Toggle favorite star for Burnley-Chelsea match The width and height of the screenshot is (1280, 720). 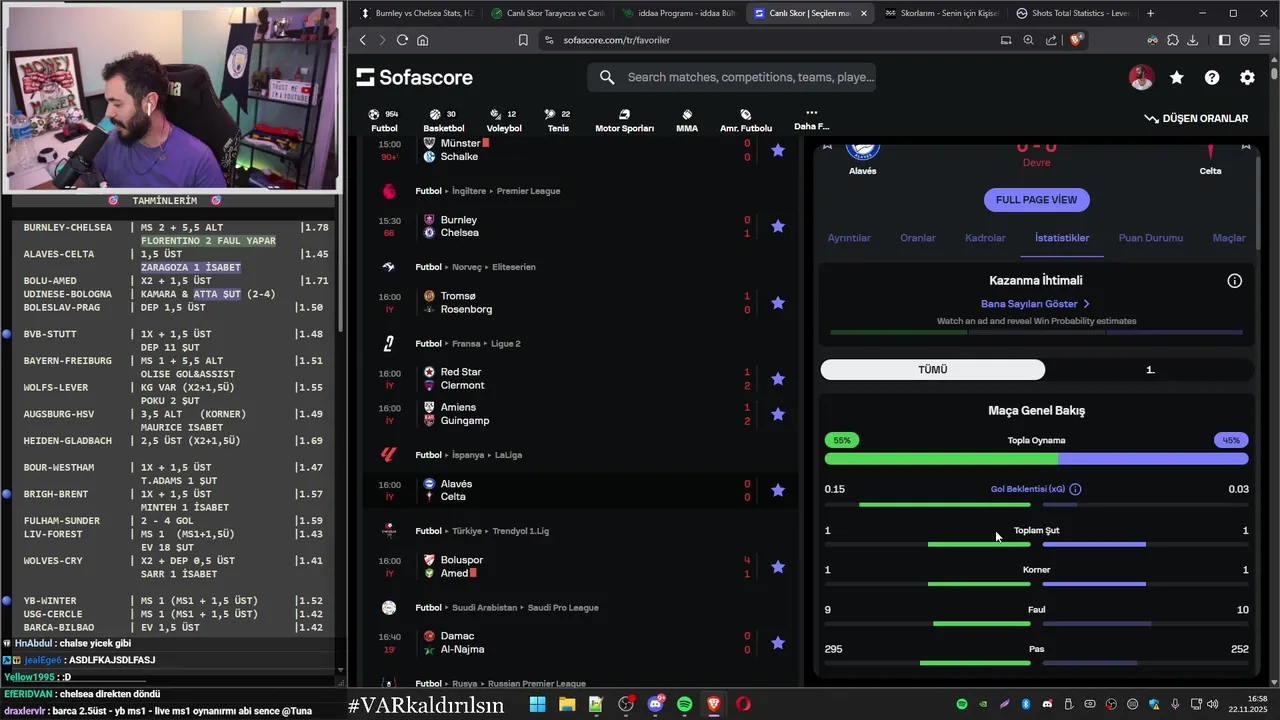pyautogui.click(x=778, y=226)
